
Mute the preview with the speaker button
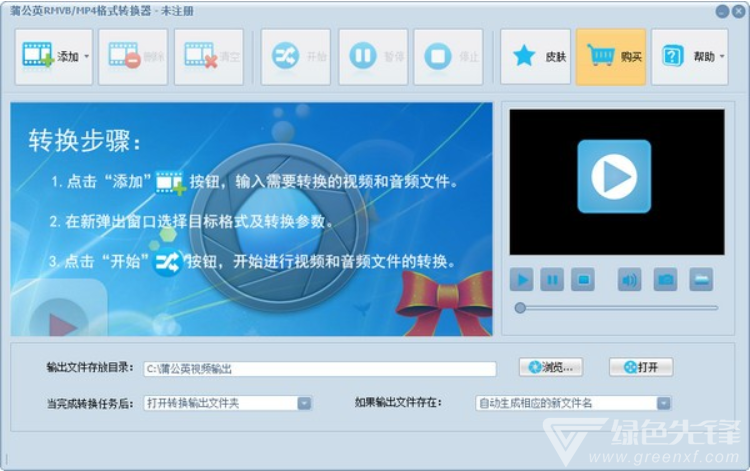coord(629,280)
